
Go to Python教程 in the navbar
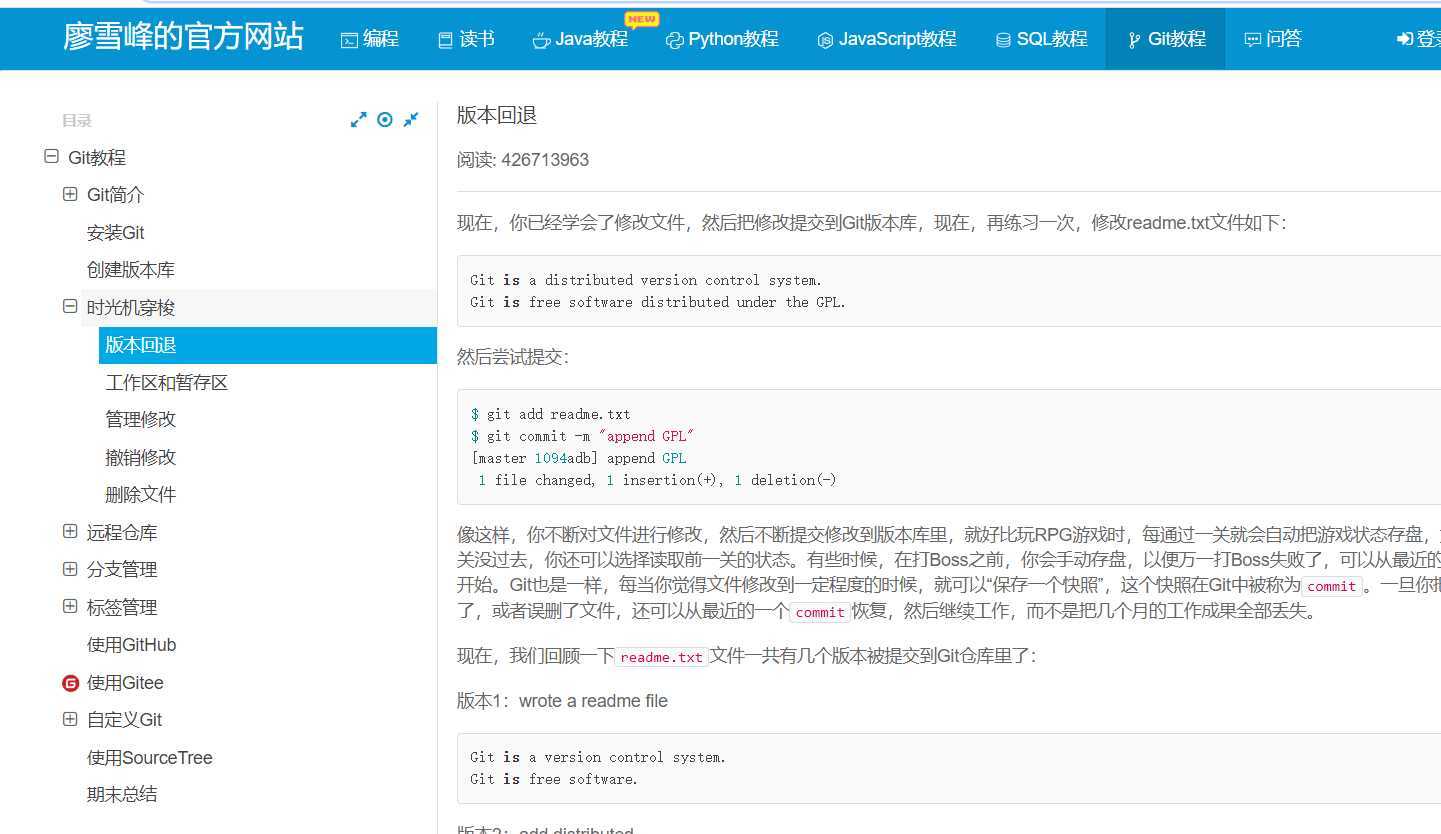point(722,39)
